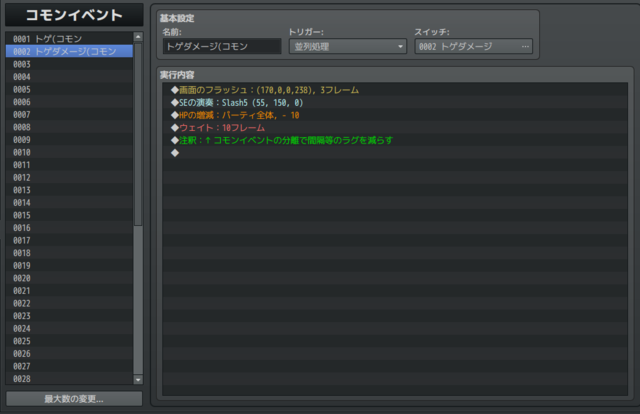Viewport: 640px width, 414px height.
Task: Select empty common event 0010
Action: [69, 152]
